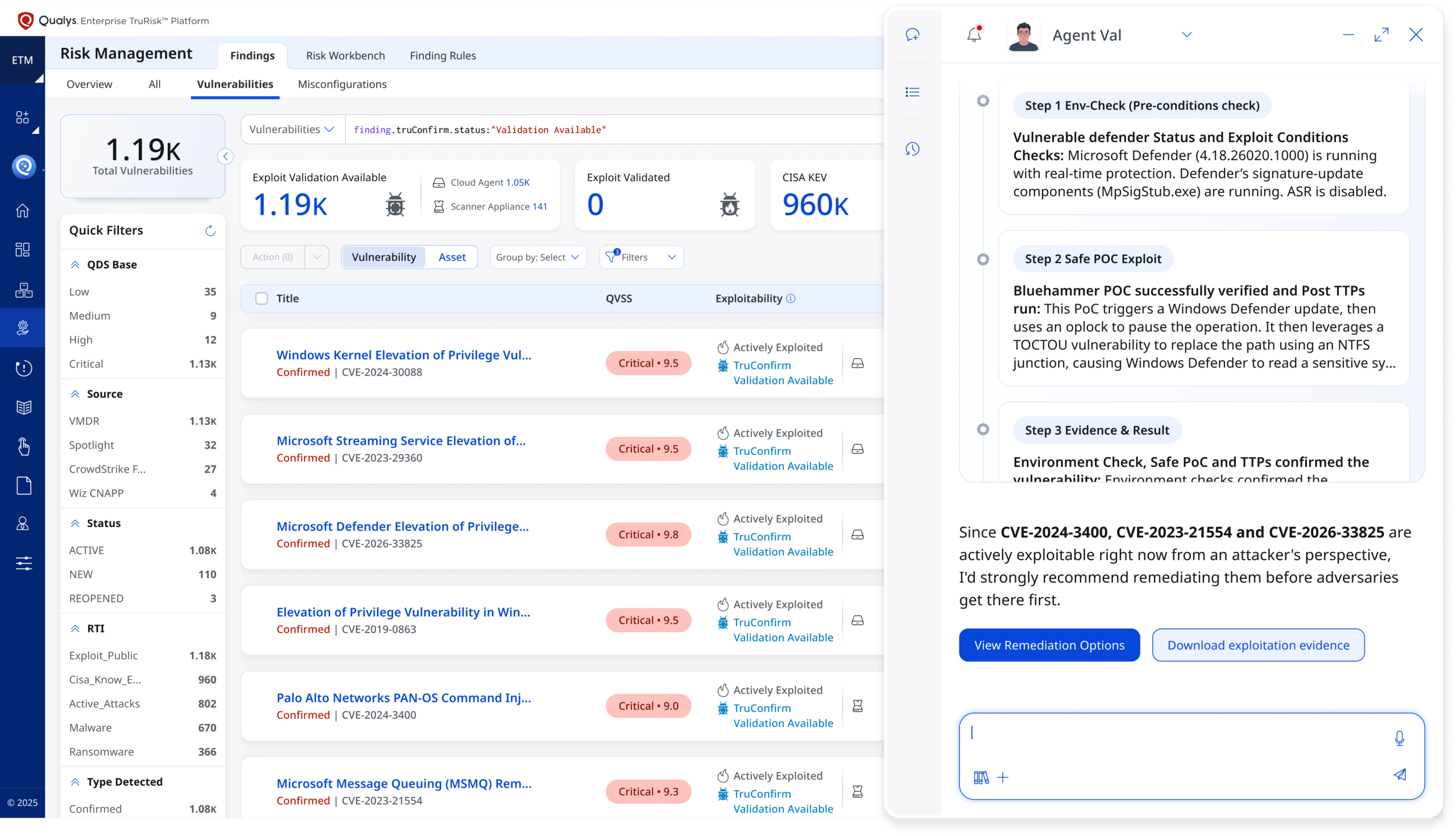Image resolution: width=1456 pixels, height=836 pixels.
Task: Open chat history clock icon
Action: (912, 149)
